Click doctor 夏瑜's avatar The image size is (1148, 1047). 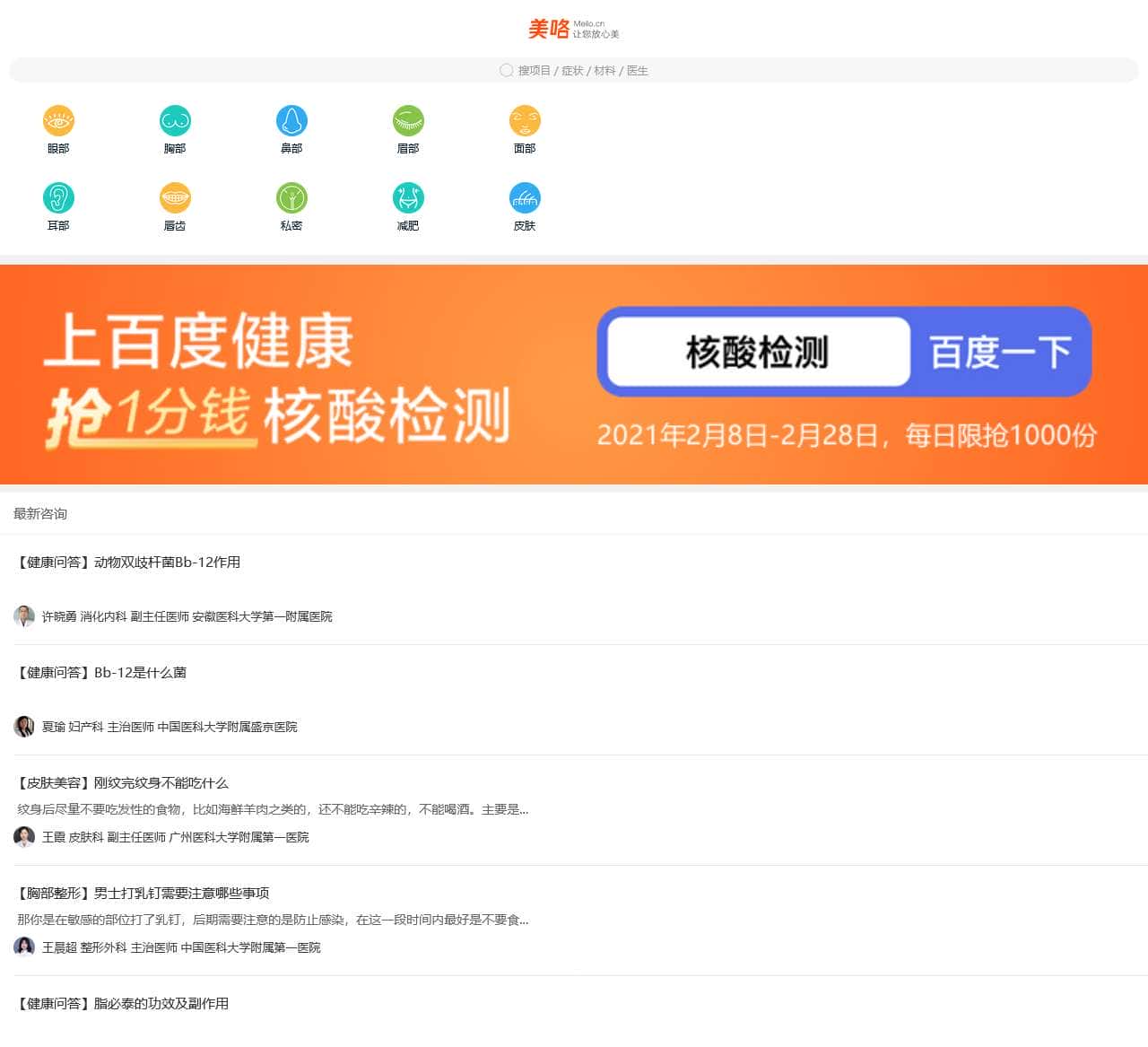(24, 727)
